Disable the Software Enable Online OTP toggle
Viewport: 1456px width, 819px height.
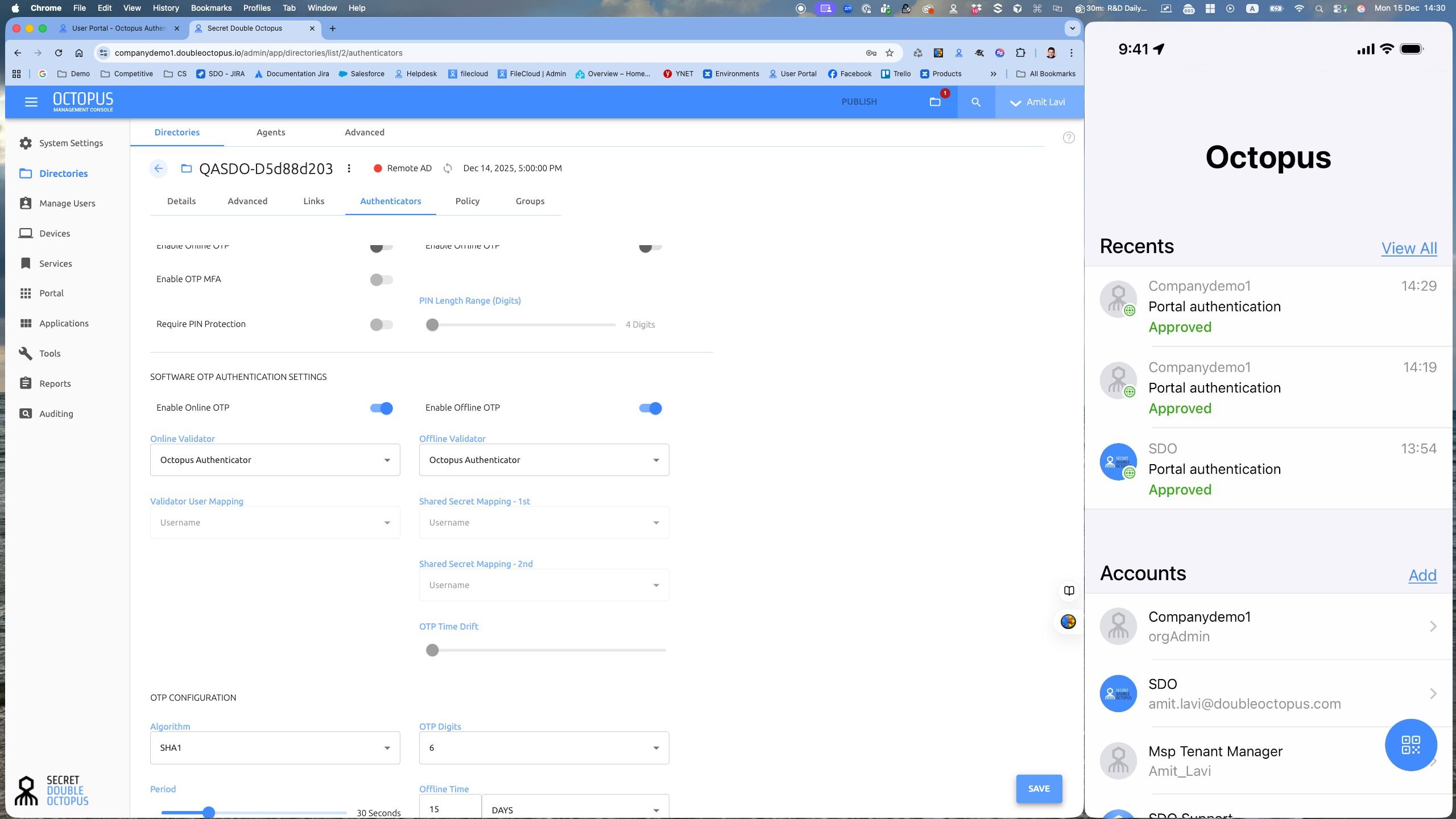[x=382, y=408]
